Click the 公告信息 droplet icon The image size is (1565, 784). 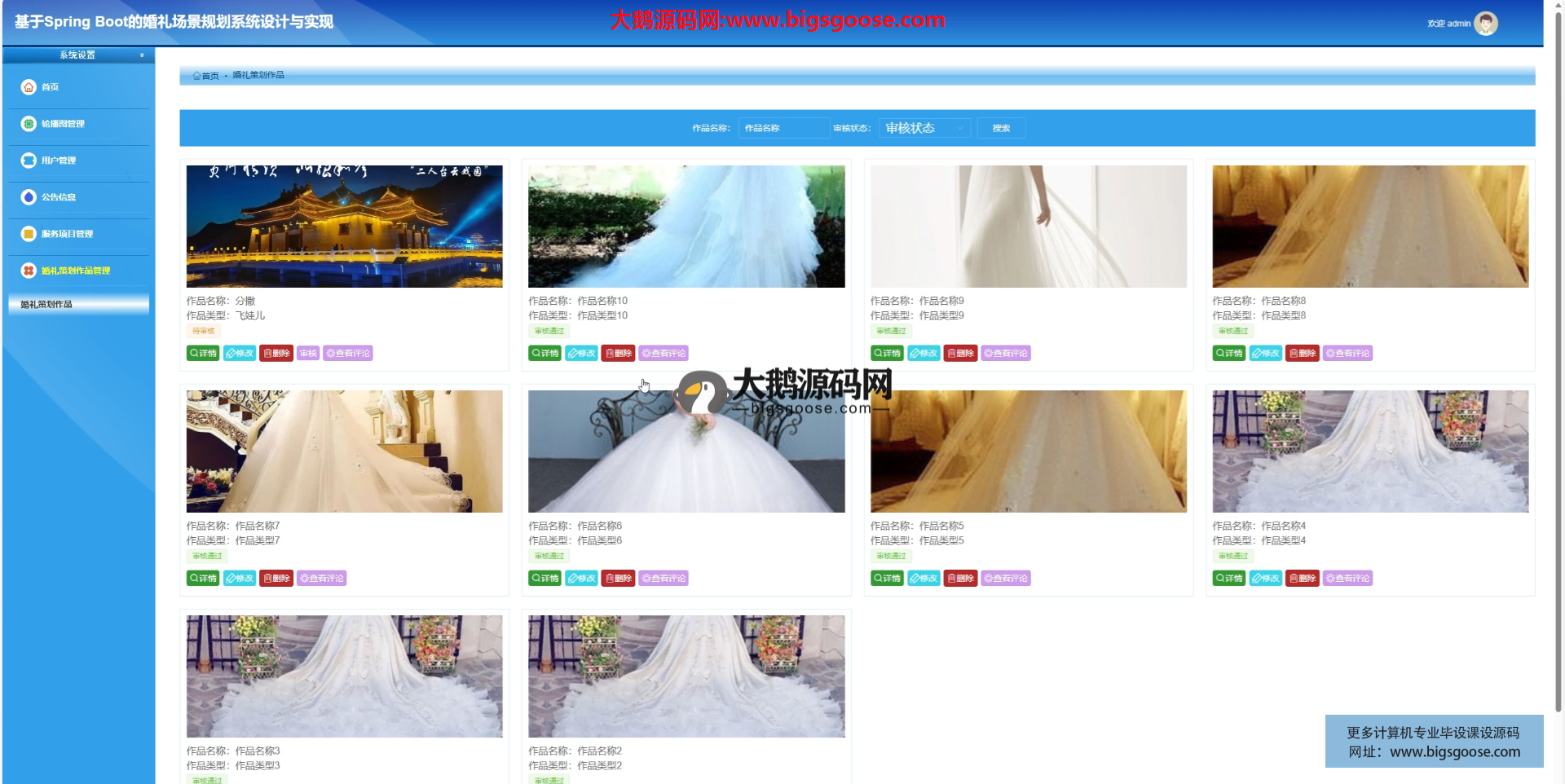29,197
